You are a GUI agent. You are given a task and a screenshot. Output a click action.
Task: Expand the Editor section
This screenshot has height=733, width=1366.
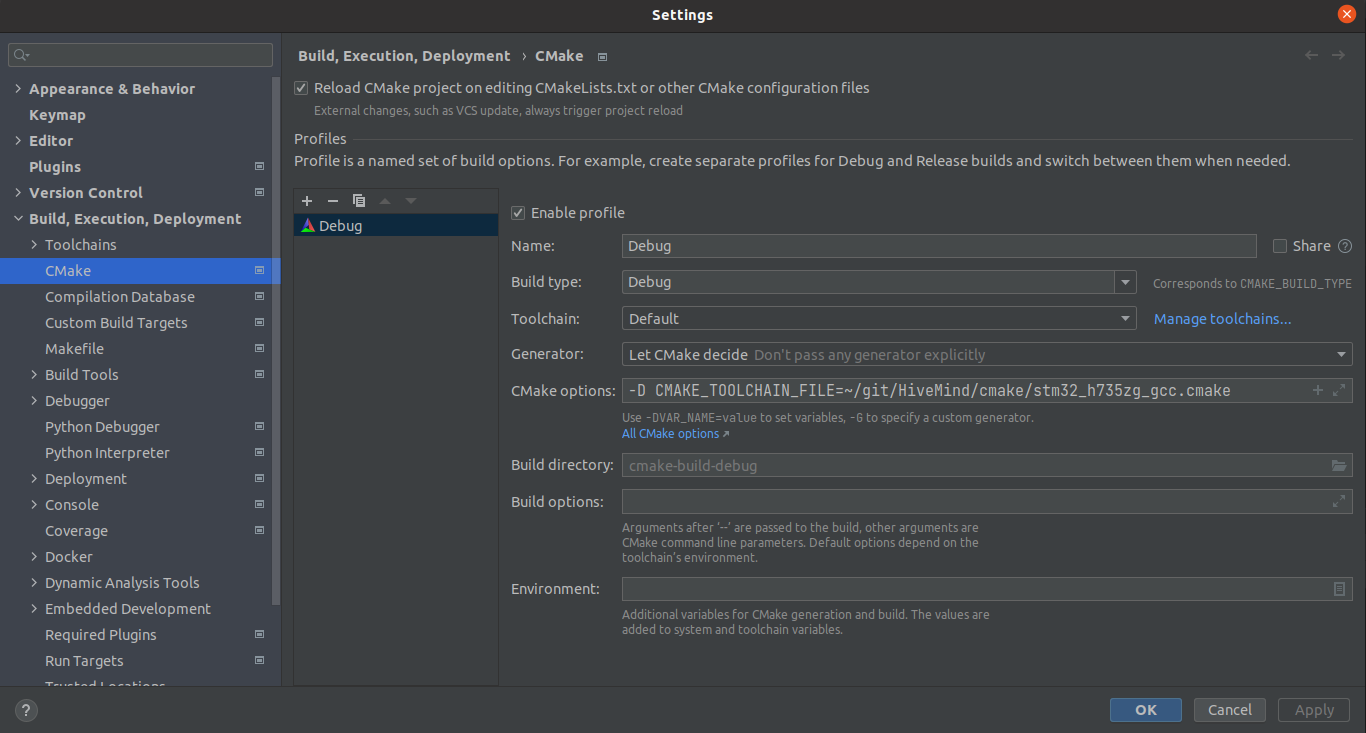pos(18,140)
